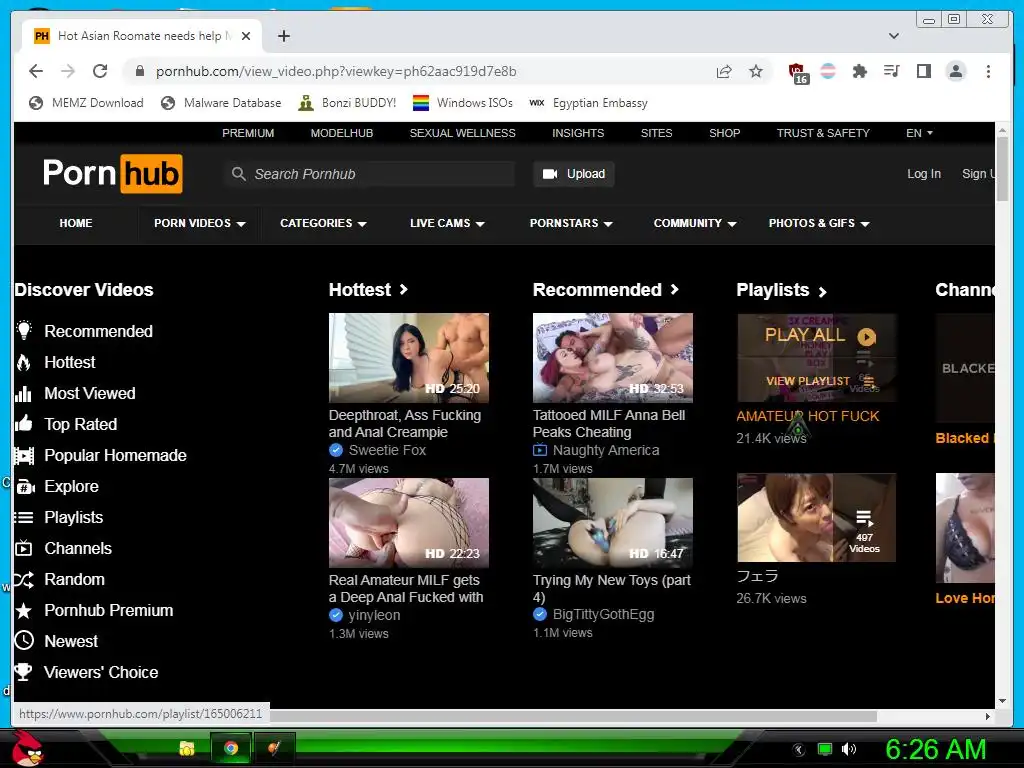Viewport: 1024px width, 768px height.
Task: Click the taskbar volume speaker icon
Action: (x=849, y=749)
